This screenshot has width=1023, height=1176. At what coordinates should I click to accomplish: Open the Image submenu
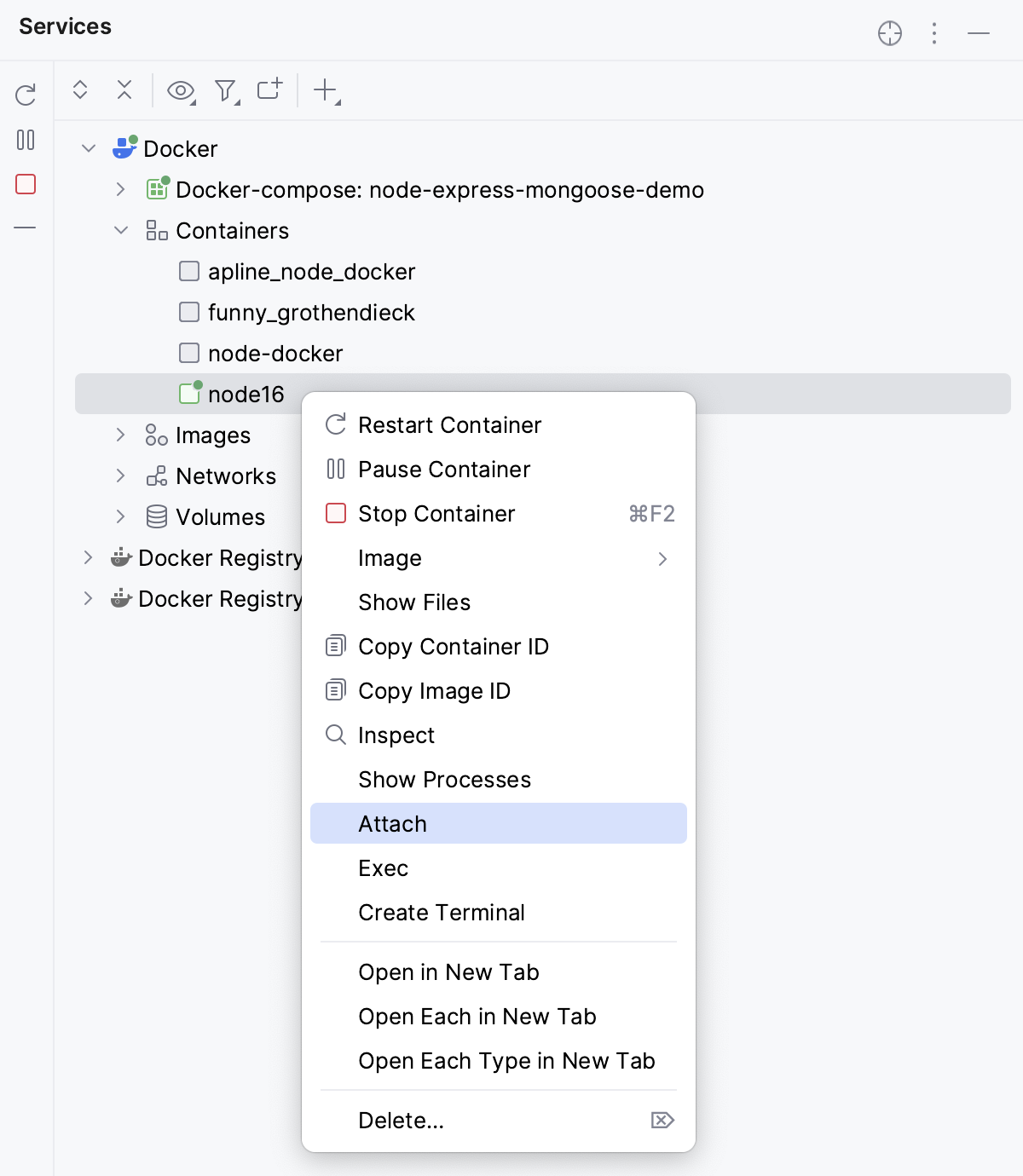[x=390, y=558]
